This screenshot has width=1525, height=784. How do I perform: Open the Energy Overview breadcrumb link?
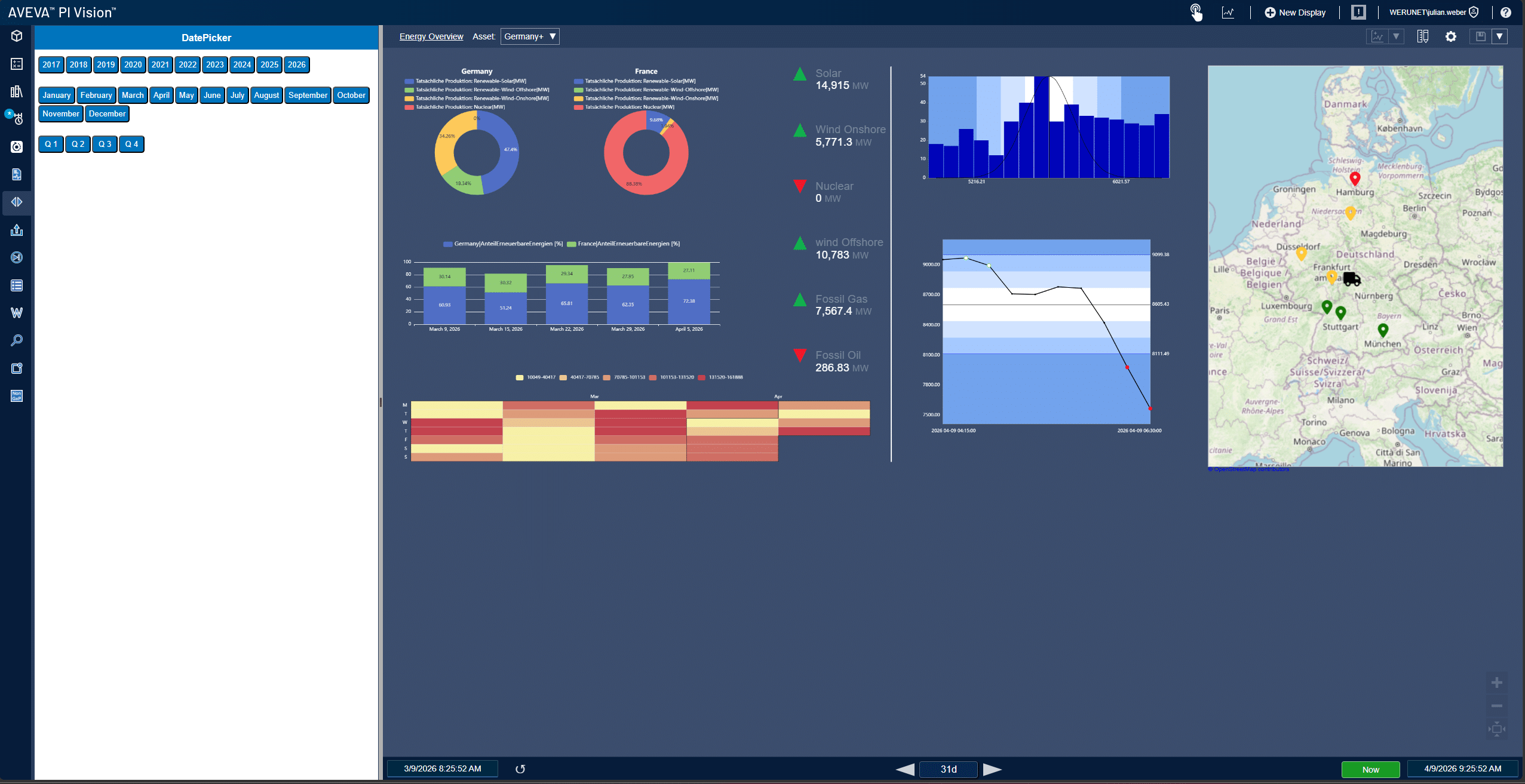click(x=431, y=36)
